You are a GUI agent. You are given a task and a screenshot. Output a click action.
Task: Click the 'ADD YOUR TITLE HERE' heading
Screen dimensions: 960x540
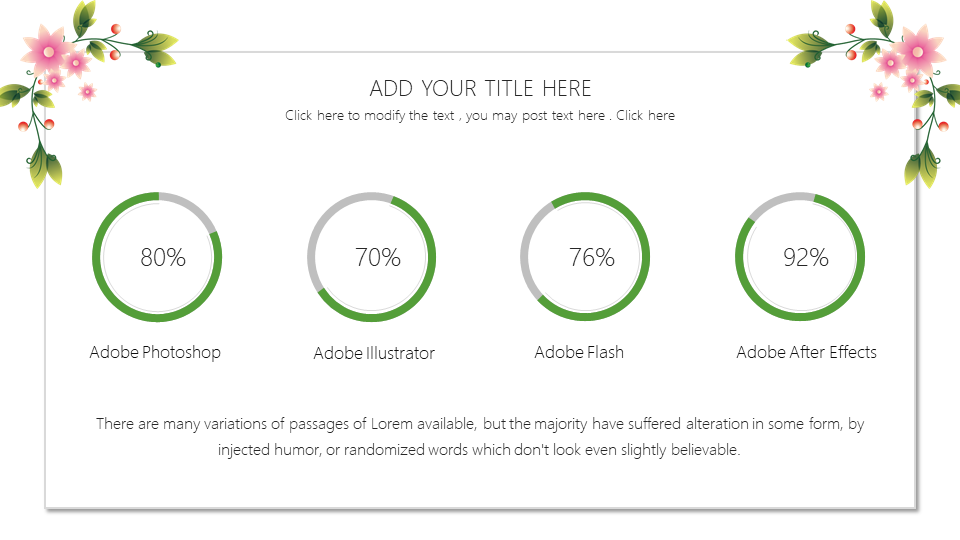pyautogui.click(x=480, y=88)
